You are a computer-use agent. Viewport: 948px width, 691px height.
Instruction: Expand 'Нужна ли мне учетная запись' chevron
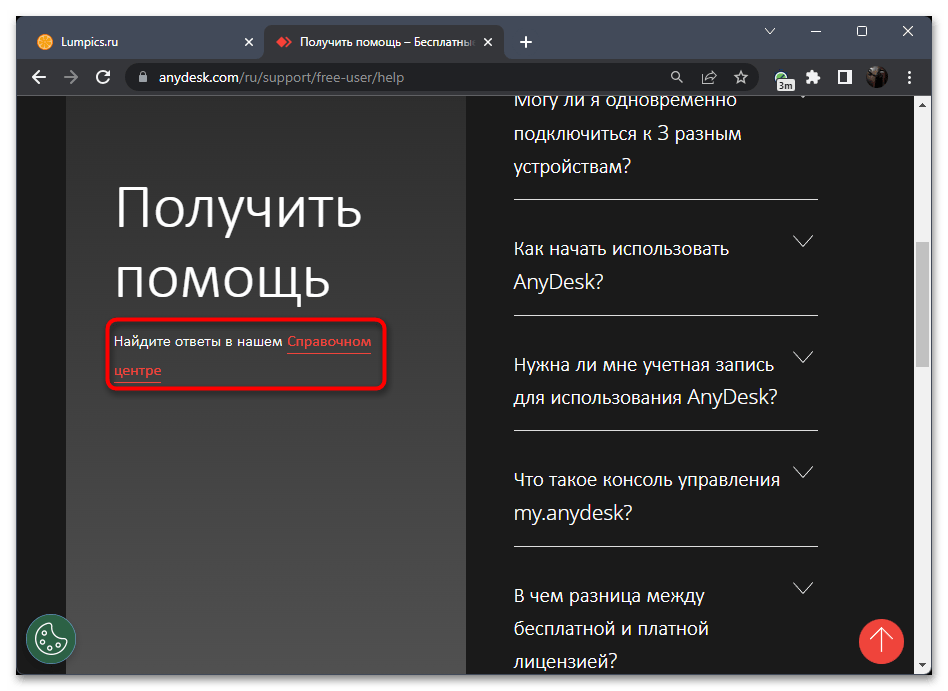click(803, 357)
